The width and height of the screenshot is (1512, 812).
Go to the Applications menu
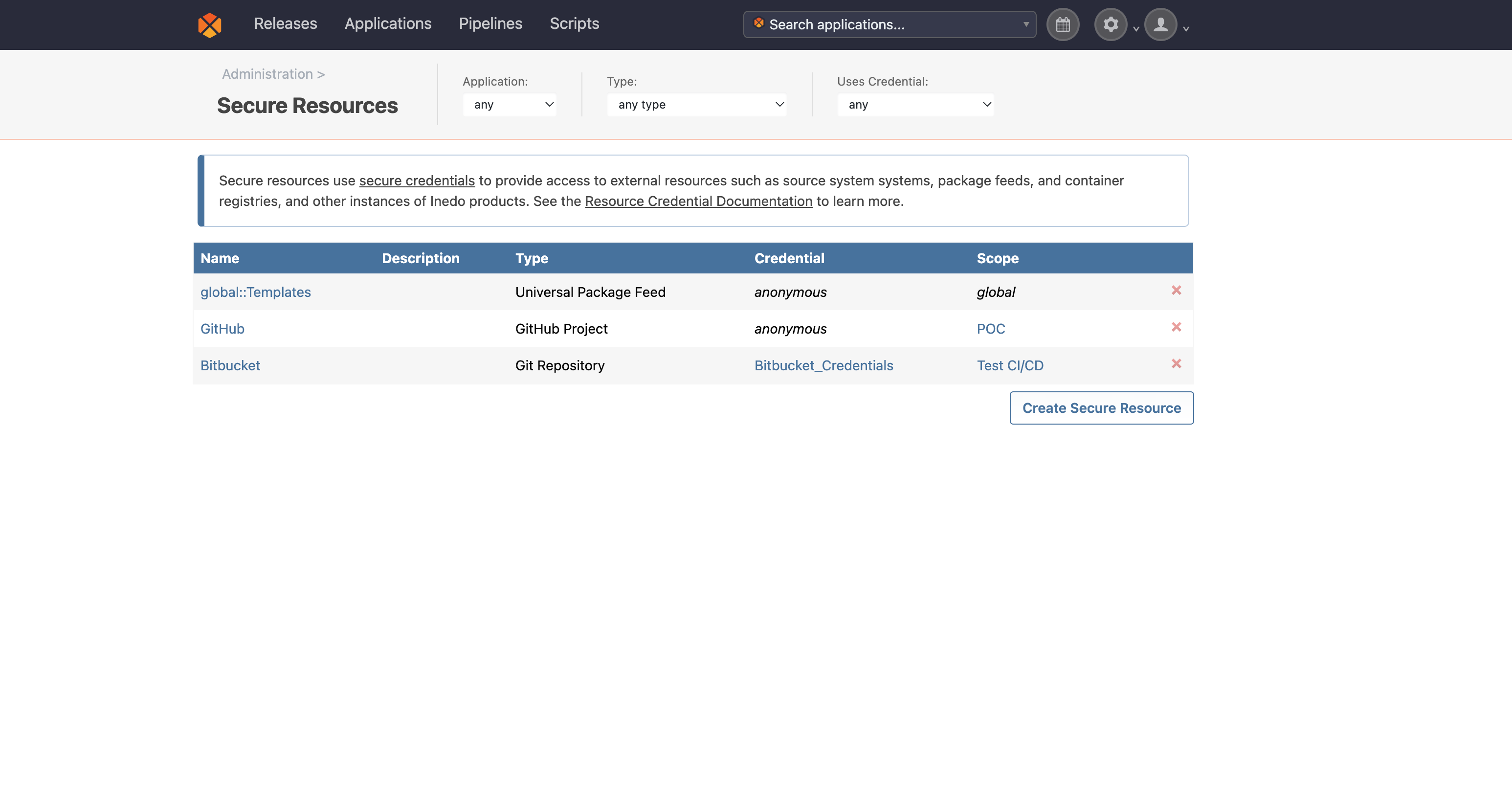pos(388,23)
